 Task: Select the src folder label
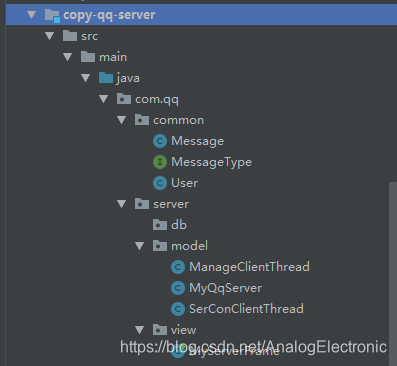click(x=90, y=36)
